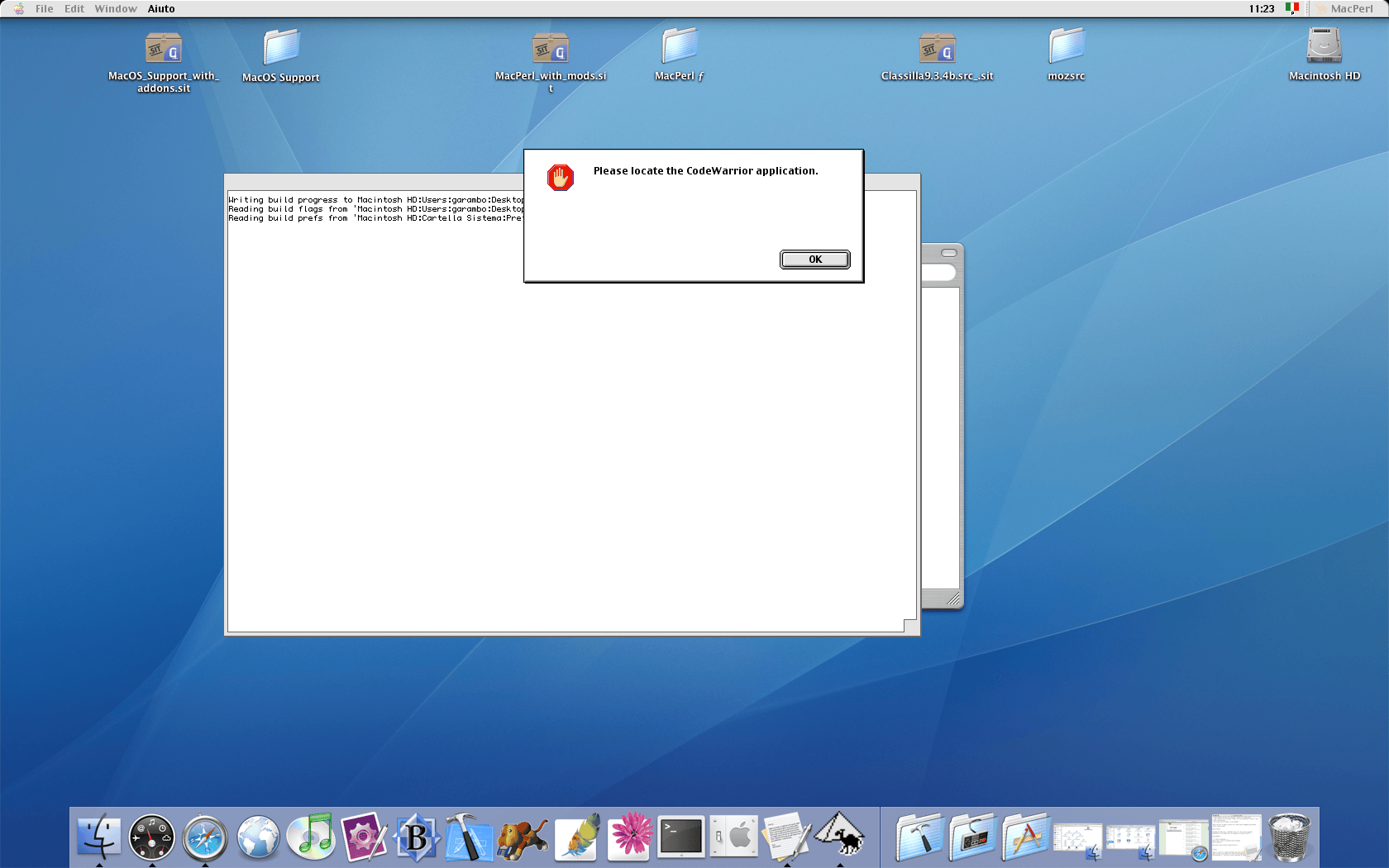Click the 11:23 menu bar clock
Screen dimensions: 1389x868
(1262, 8)
